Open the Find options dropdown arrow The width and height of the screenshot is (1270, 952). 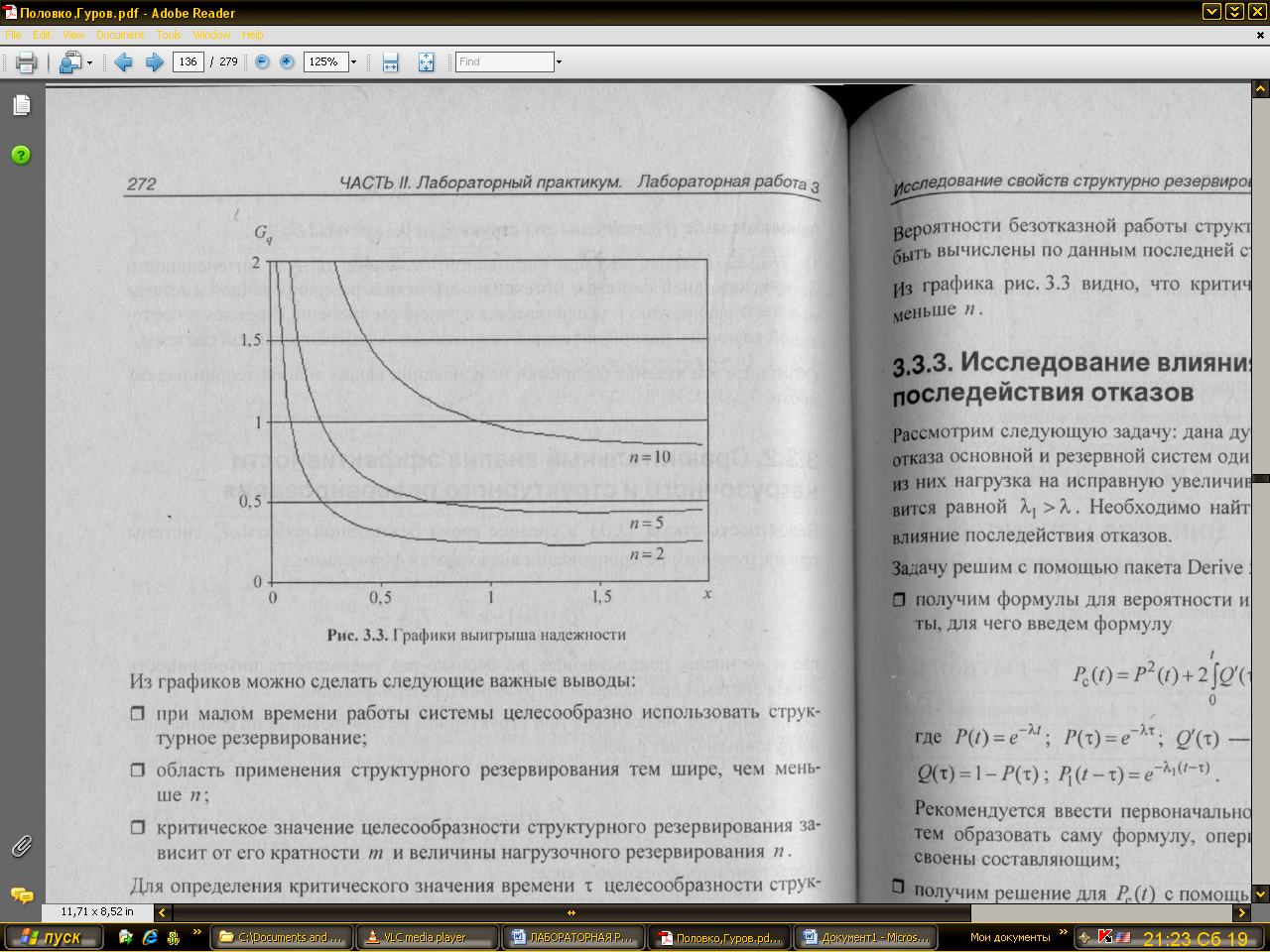[559, 61]
